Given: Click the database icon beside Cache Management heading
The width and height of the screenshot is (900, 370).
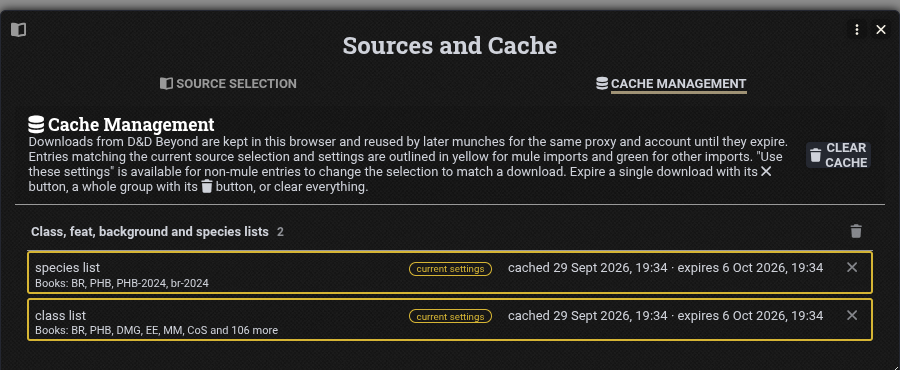Looking at the screenshot, I should coord(36,124).
